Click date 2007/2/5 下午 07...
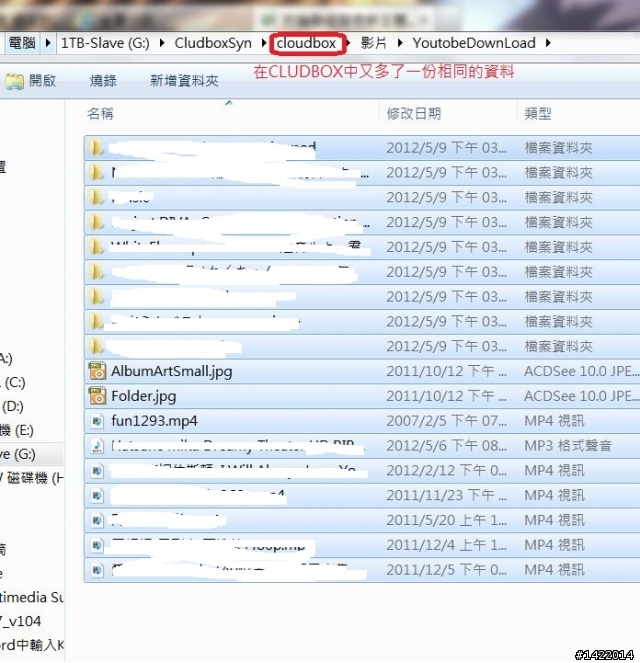The height and width of the screenshot is (663, 640). [446, 421]
